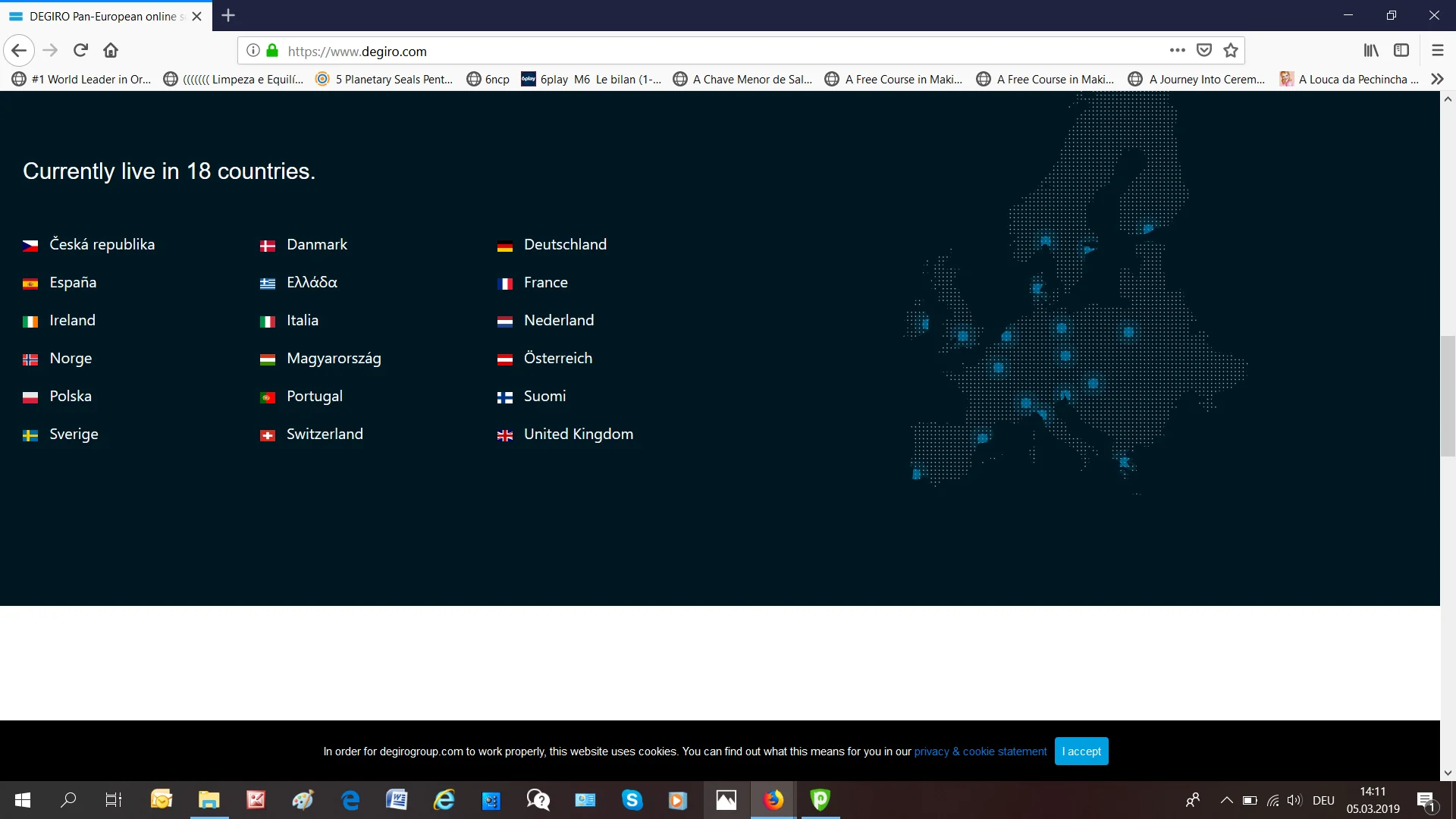Expand the bookmarks overflow chevron

coord(1437,79)
